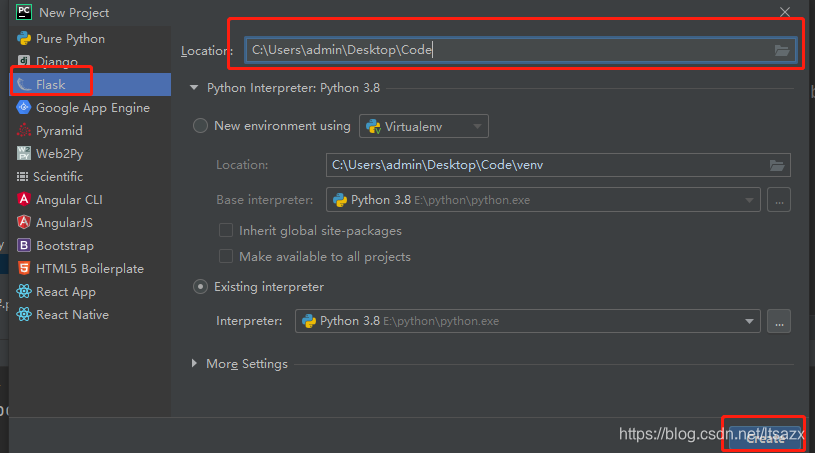Click the Google App Engine icon

24,107
